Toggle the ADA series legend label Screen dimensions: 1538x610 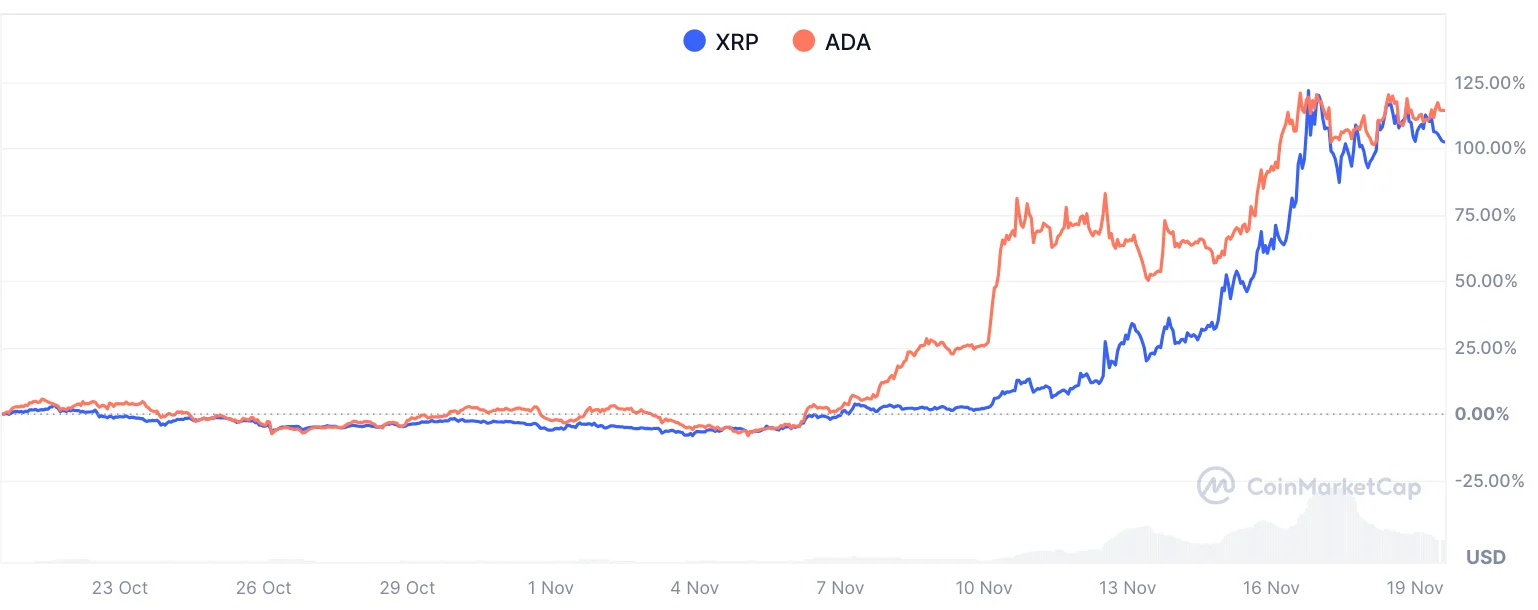[x=848, y=42]
